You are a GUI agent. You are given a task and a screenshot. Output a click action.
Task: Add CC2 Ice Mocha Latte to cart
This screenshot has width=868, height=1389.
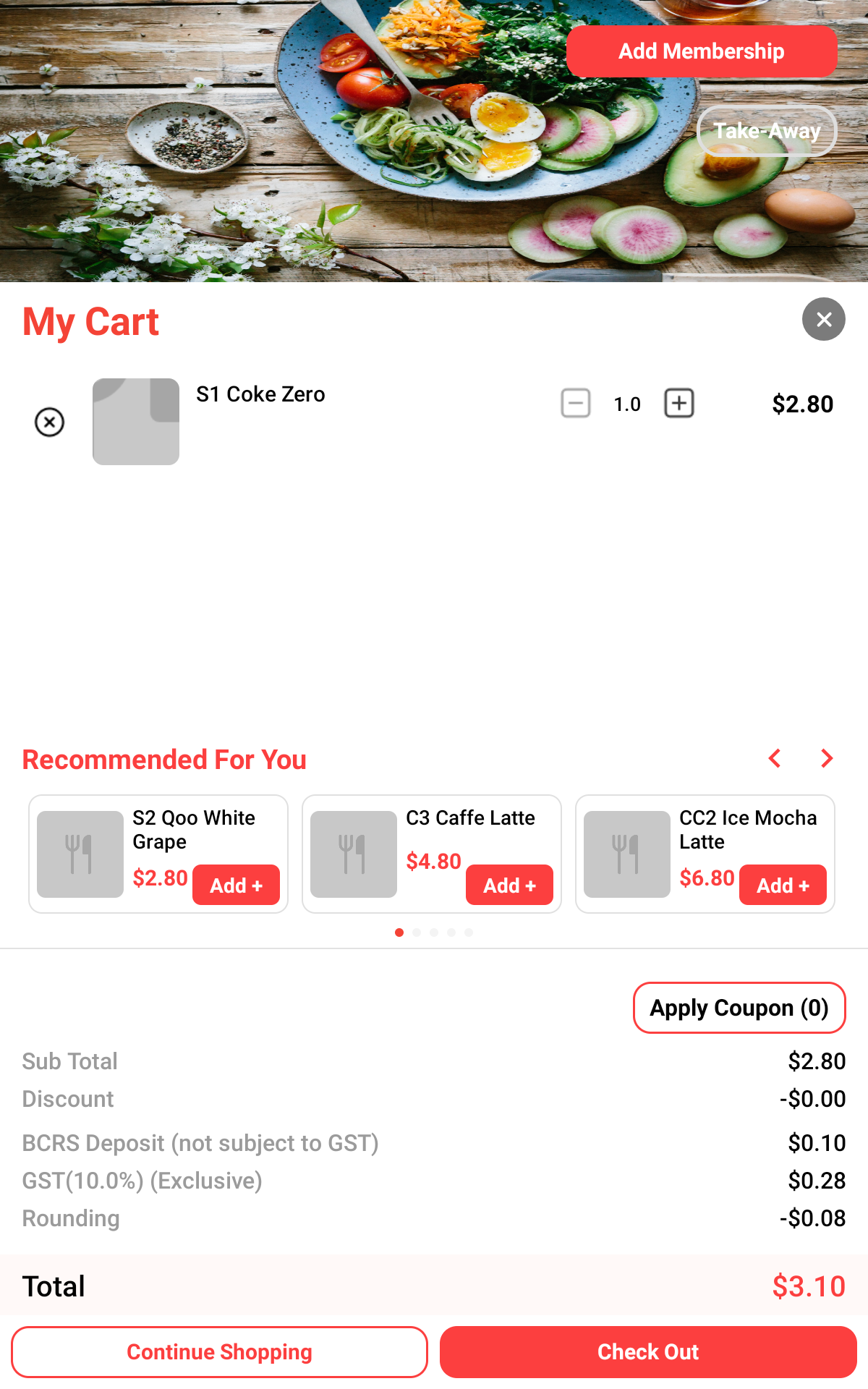pos(783,885)
